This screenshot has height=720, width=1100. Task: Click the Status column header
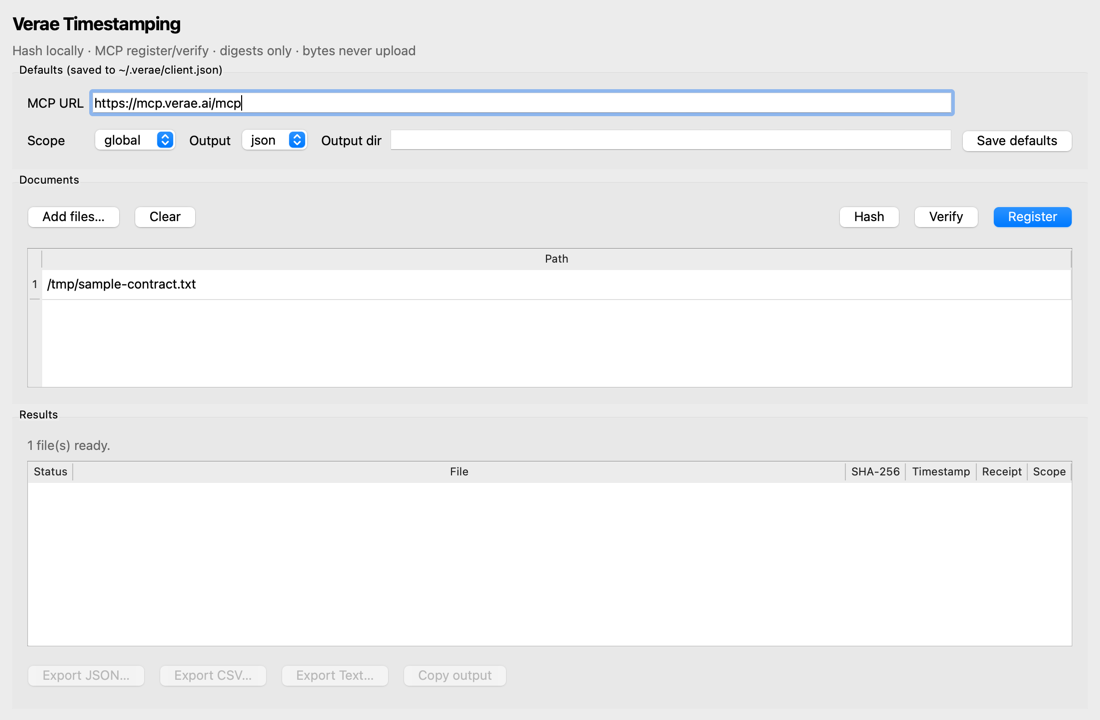pyautogui.click(x=51, y=472)
